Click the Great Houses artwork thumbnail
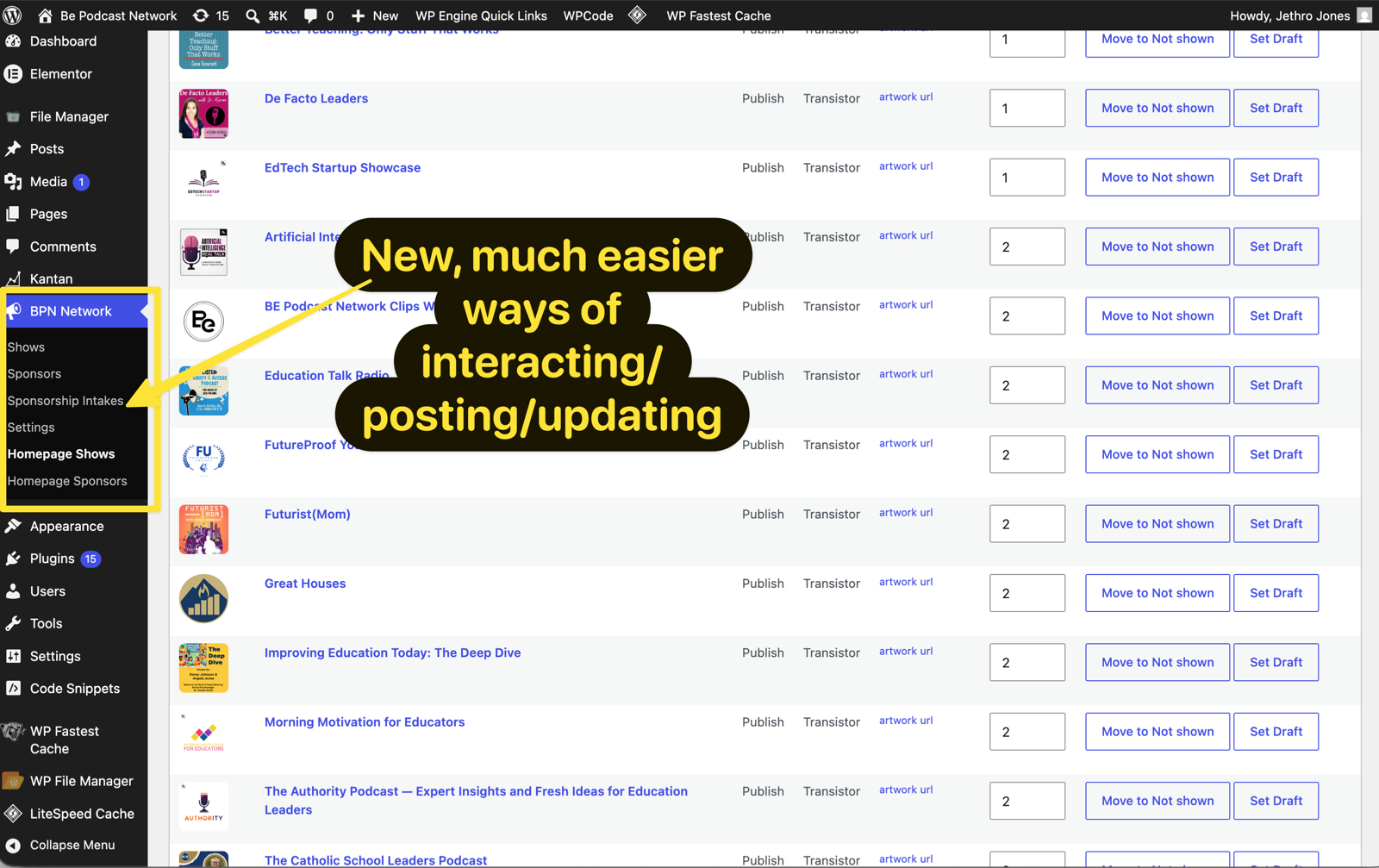This screenshot has height=868, width=1379. tap(203, 599)
